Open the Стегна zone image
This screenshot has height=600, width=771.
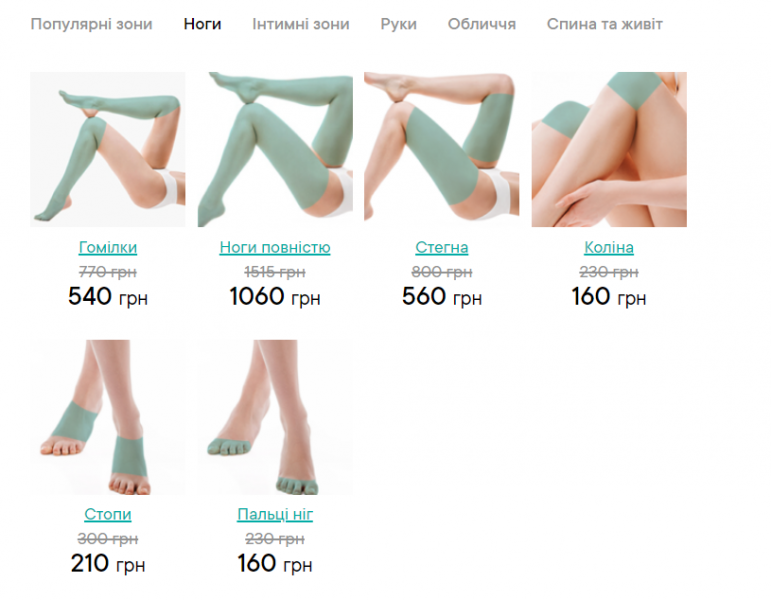click(x=442, y=150)
